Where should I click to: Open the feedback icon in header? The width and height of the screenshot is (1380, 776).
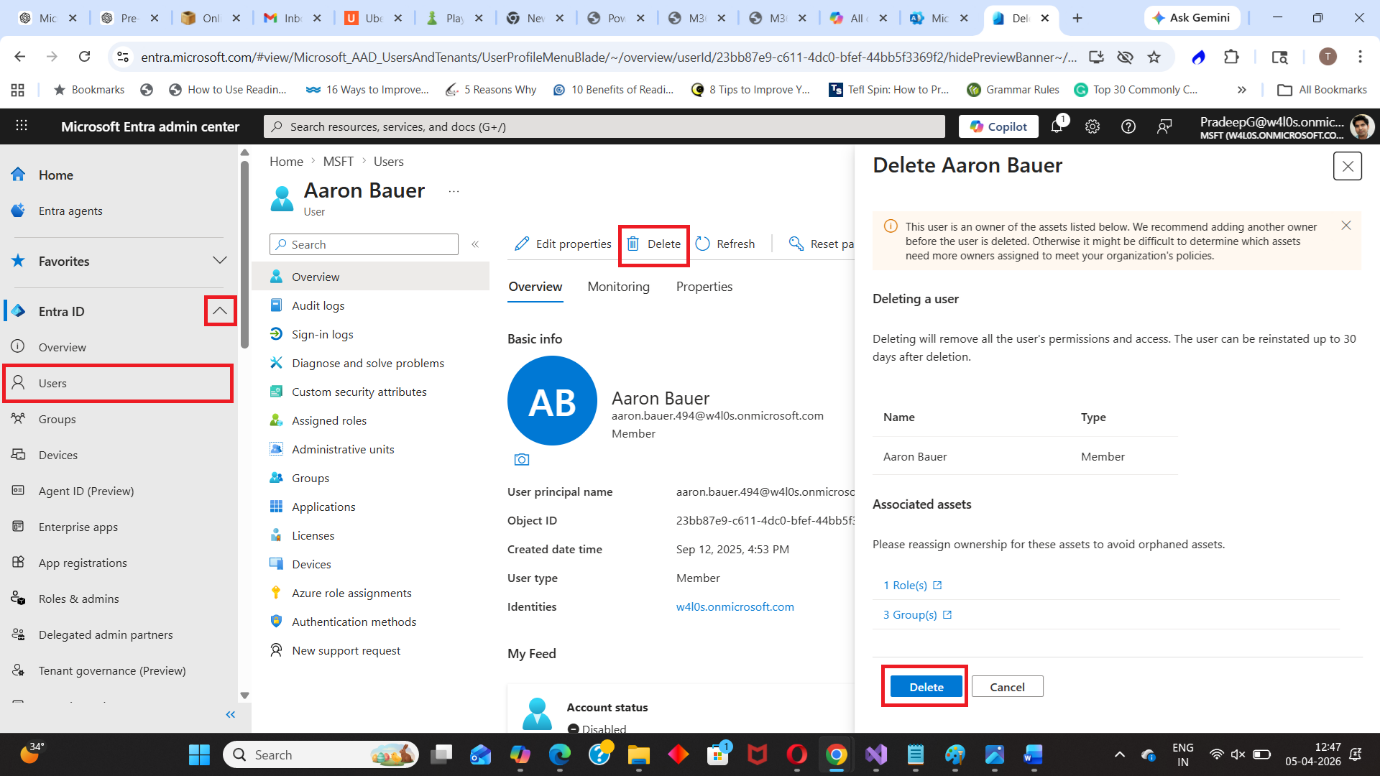[x=1164, y=126]
